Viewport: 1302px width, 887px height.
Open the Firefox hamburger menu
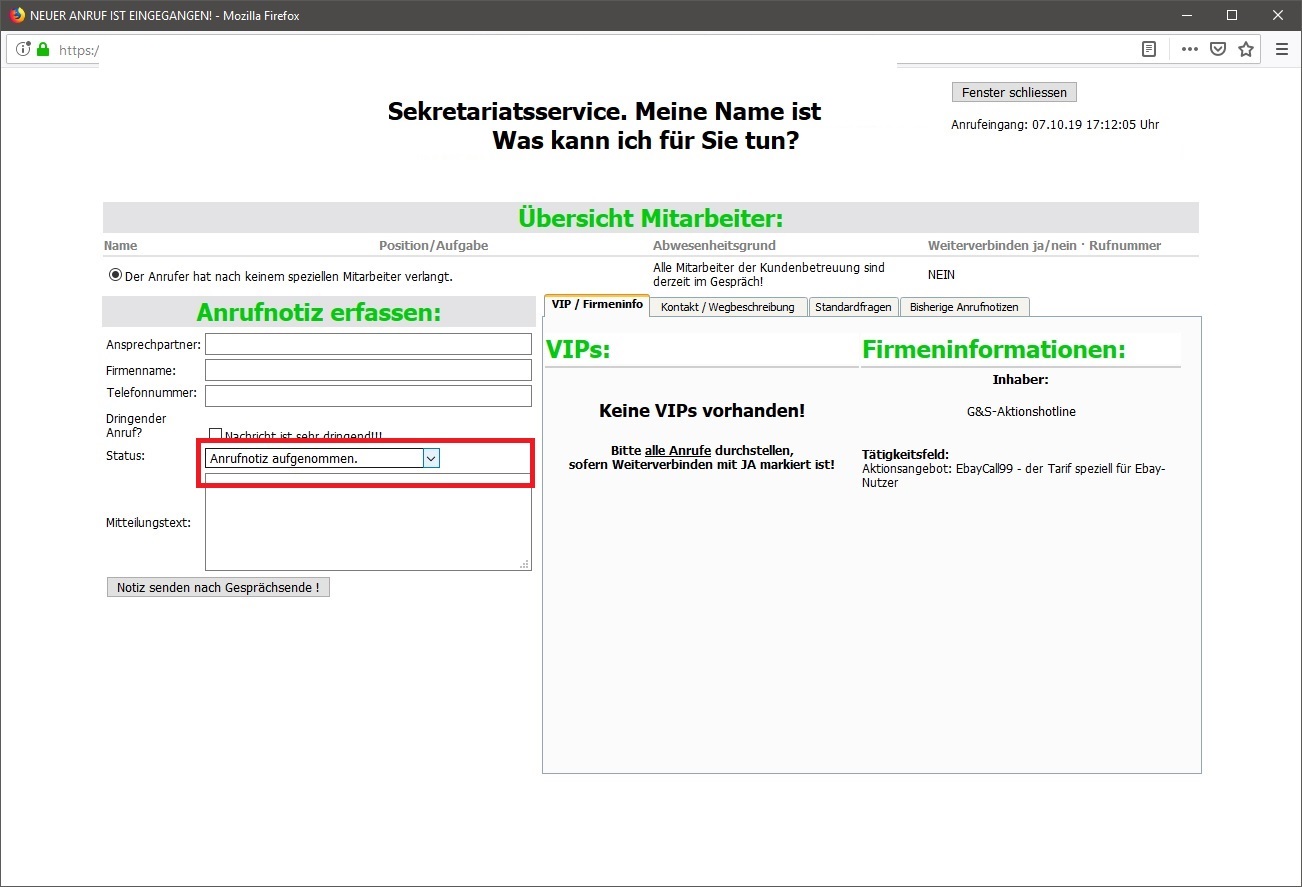pos(1282,49)
